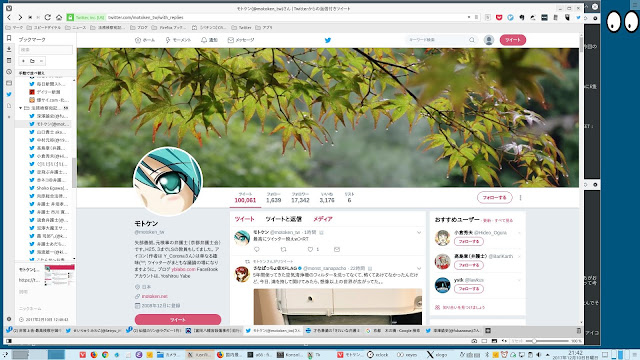
Task: Open the モーメント Twitter nav item
Action: [178, 40]
